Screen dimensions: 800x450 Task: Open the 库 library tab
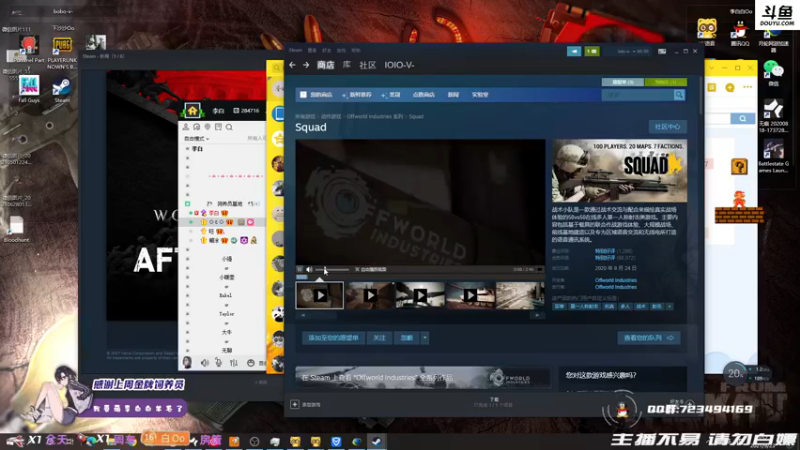[x=346, y=65]
